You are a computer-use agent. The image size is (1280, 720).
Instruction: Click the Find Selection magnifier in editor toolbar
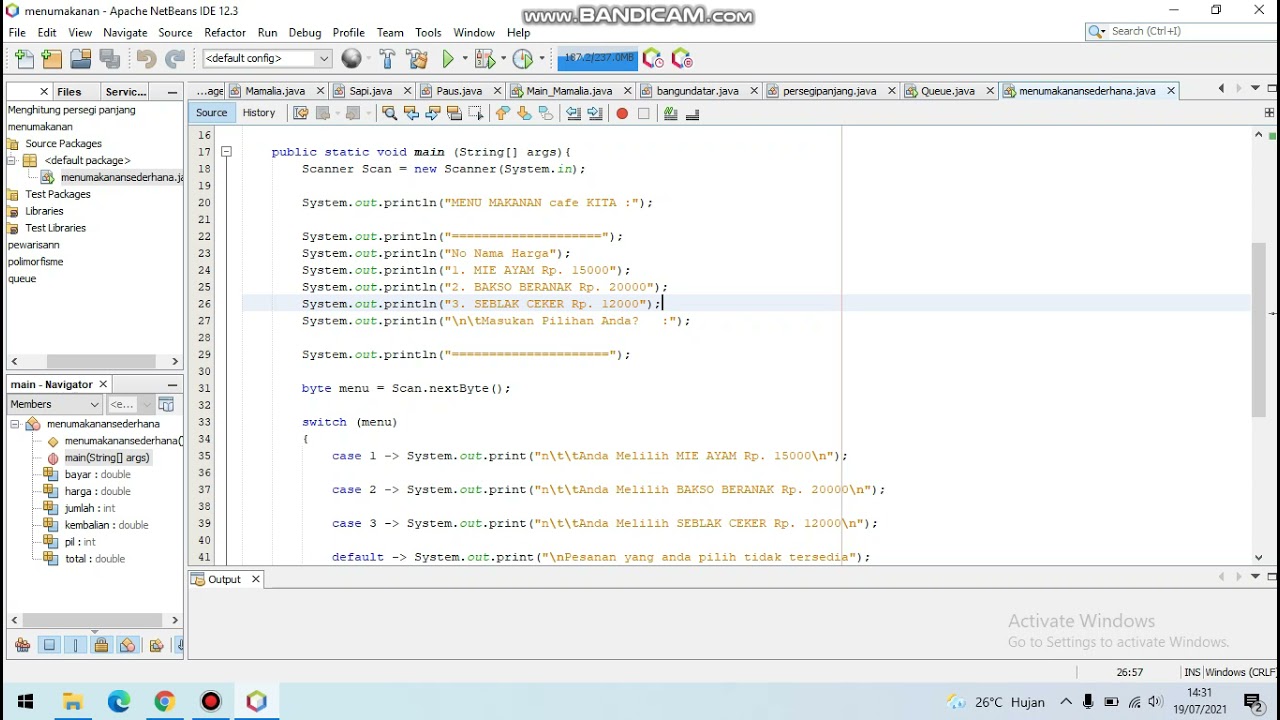(x=390, y=113)
